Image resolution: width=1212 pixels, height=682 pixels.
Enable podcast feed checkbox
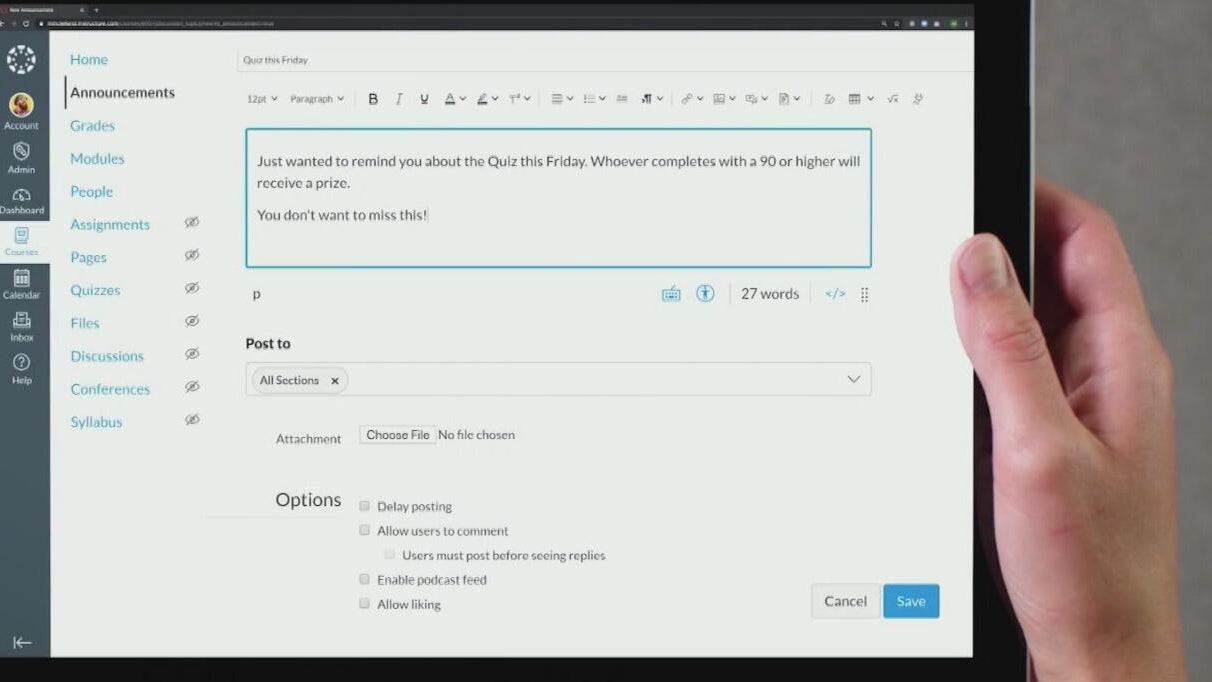364,579
